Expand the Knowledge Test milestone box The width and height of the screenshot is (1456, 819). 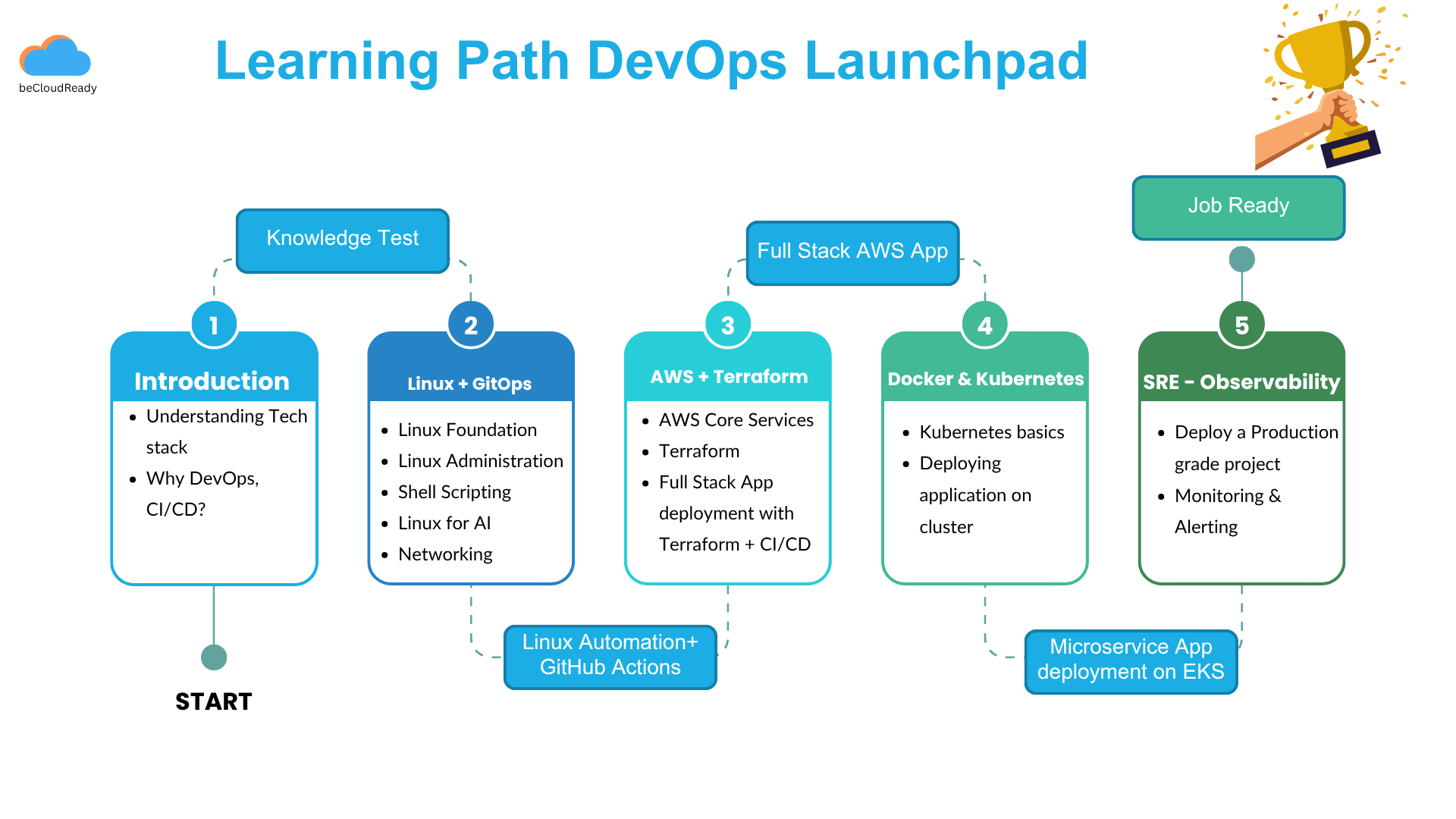coord(342,239)
